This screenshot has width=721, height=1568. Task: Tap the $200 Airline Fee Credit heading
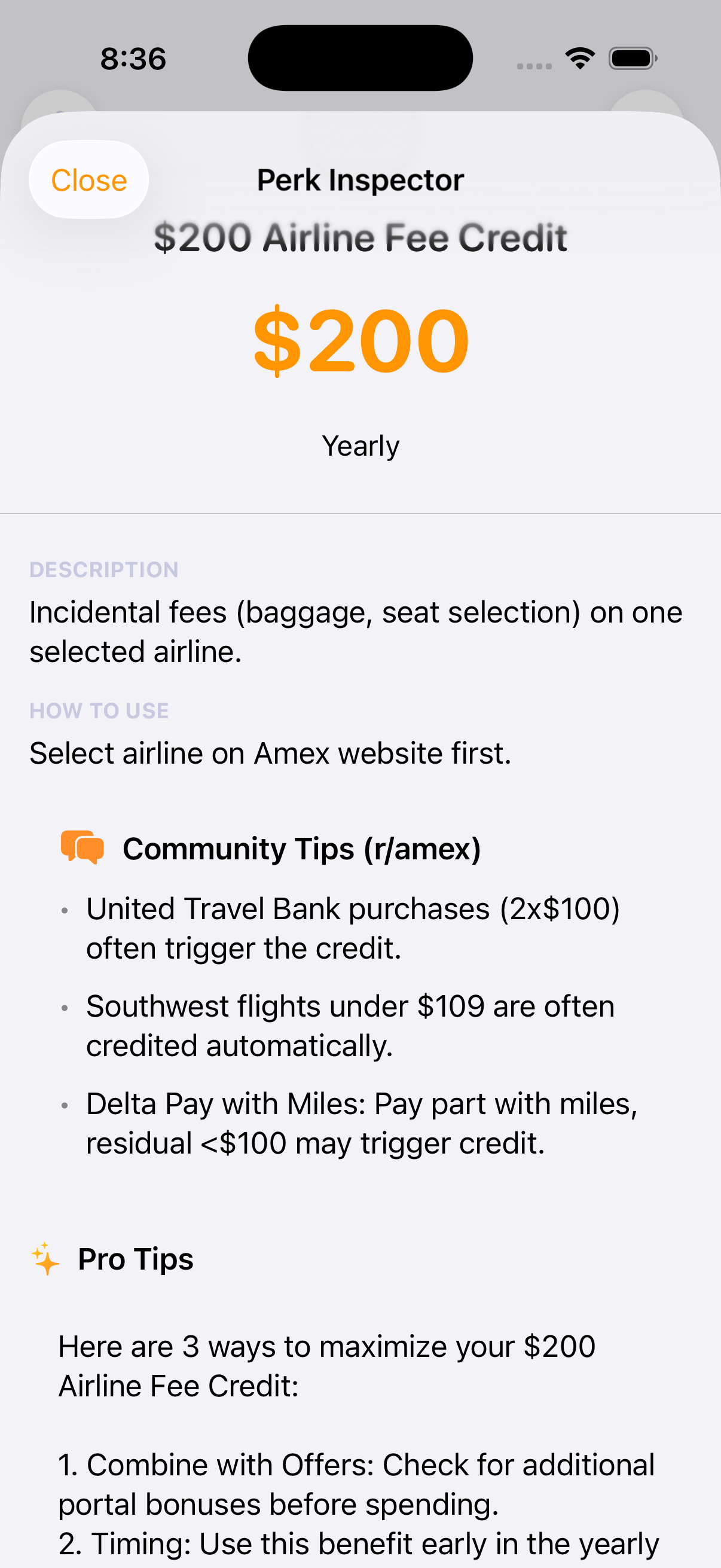(x=360, y=237)
